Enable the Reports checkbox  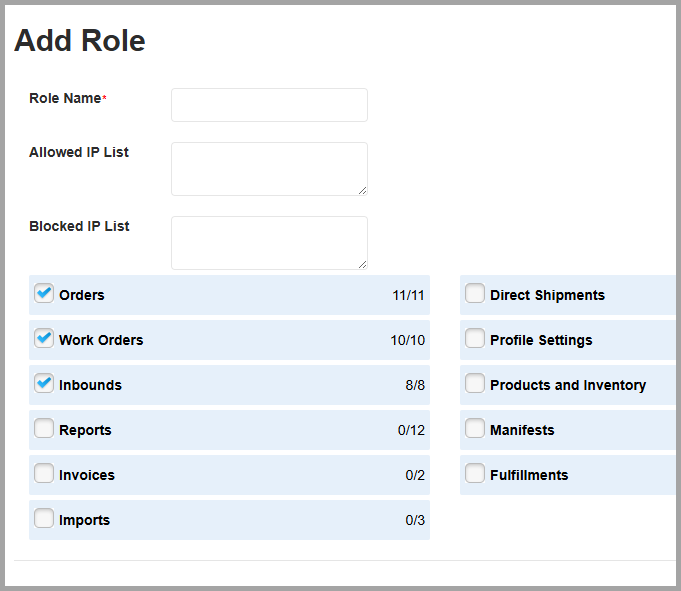(44, 429)
